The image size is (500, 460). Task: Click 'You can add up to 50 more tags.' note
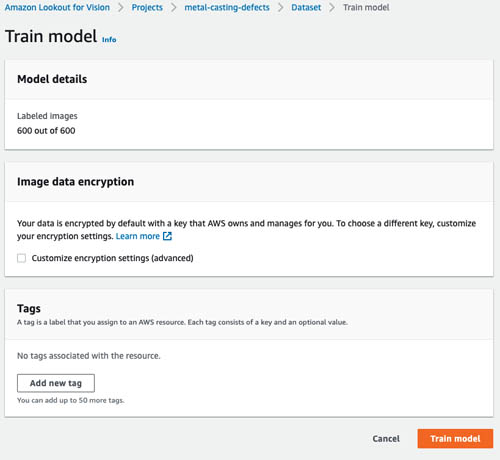pos(71,400)
